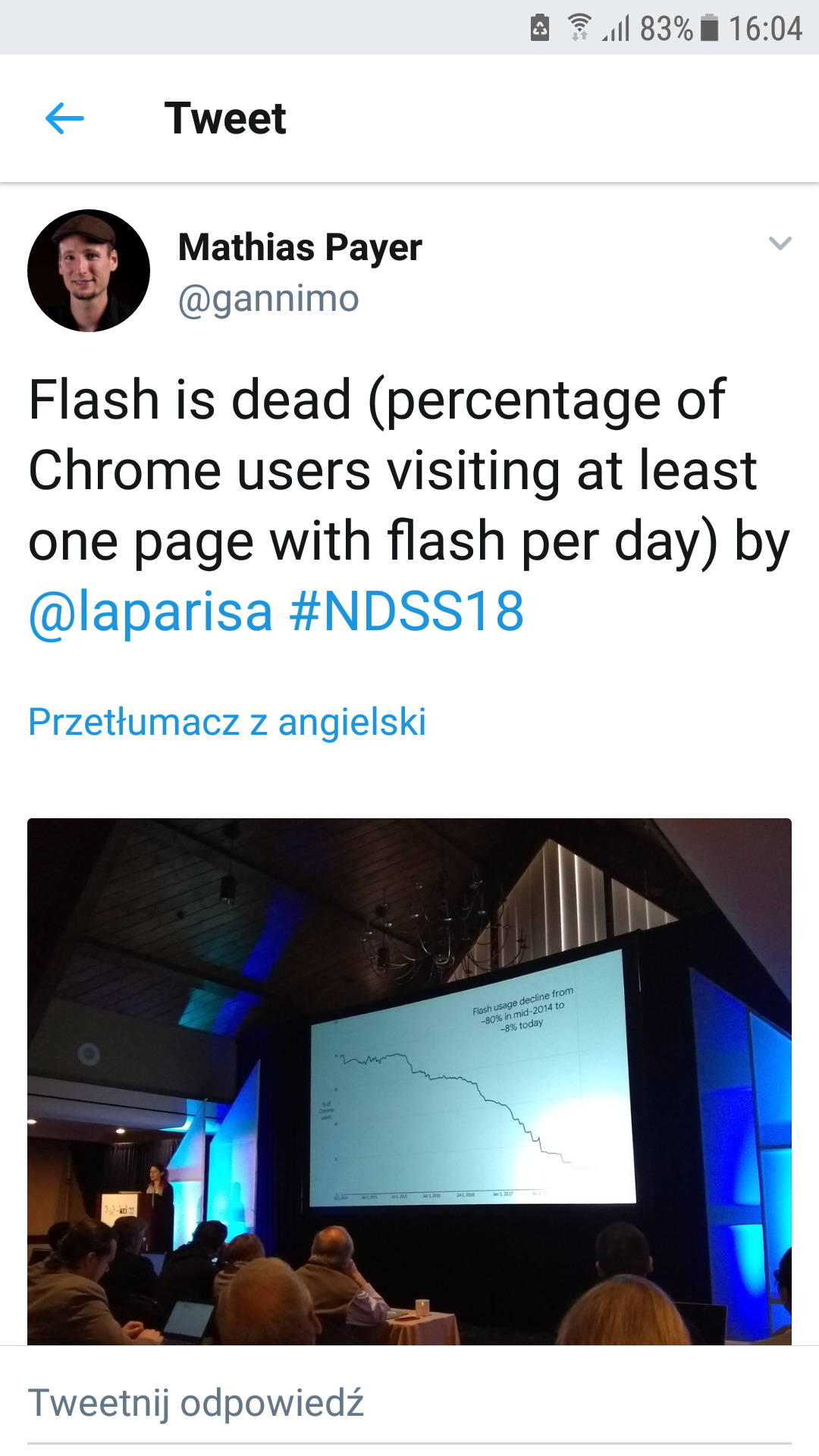
Task: Tap the signal strength bars icon
Action: (617, 29)
